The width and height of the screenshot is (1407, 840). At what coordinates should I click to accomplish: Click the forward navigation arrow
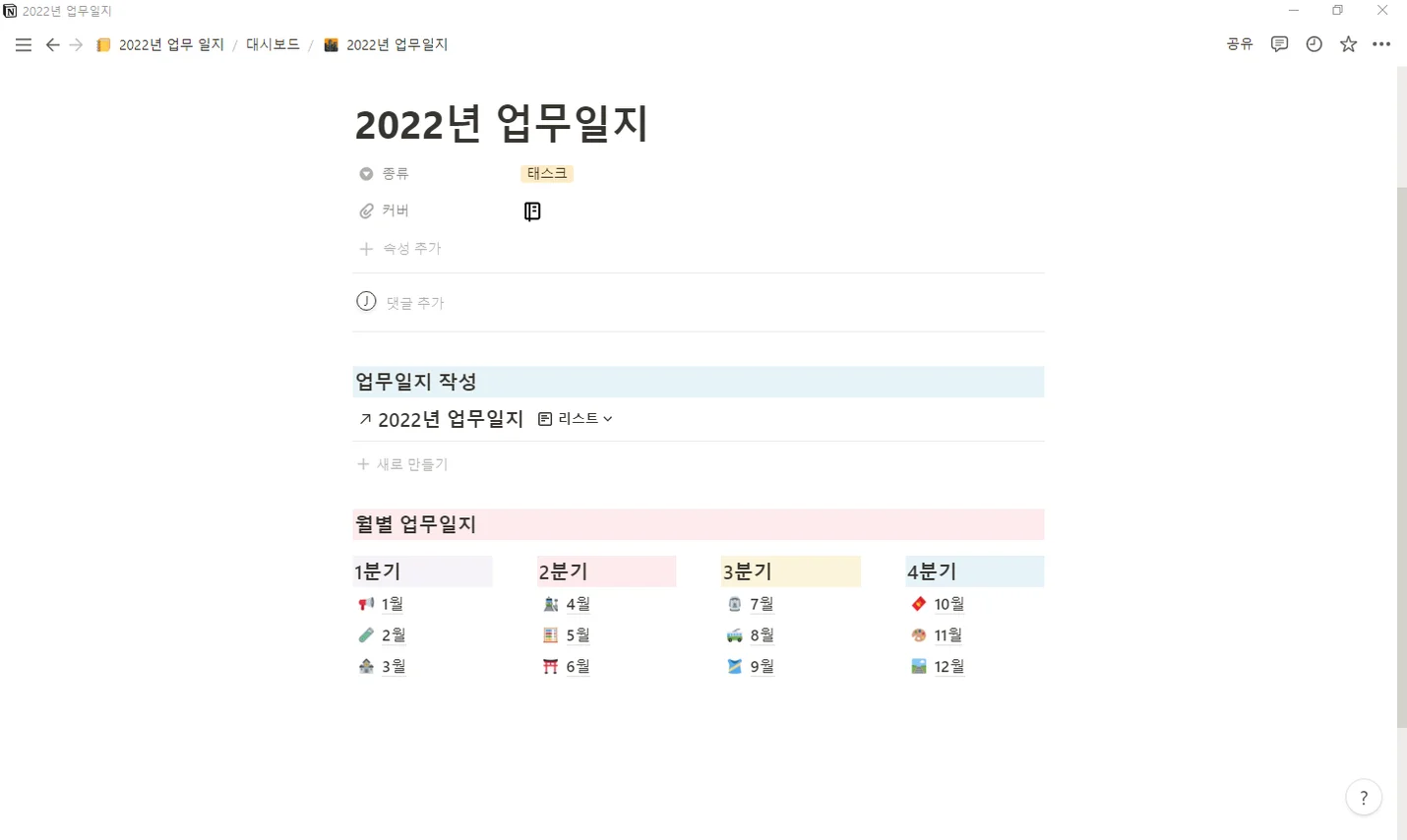pos(76,44)
